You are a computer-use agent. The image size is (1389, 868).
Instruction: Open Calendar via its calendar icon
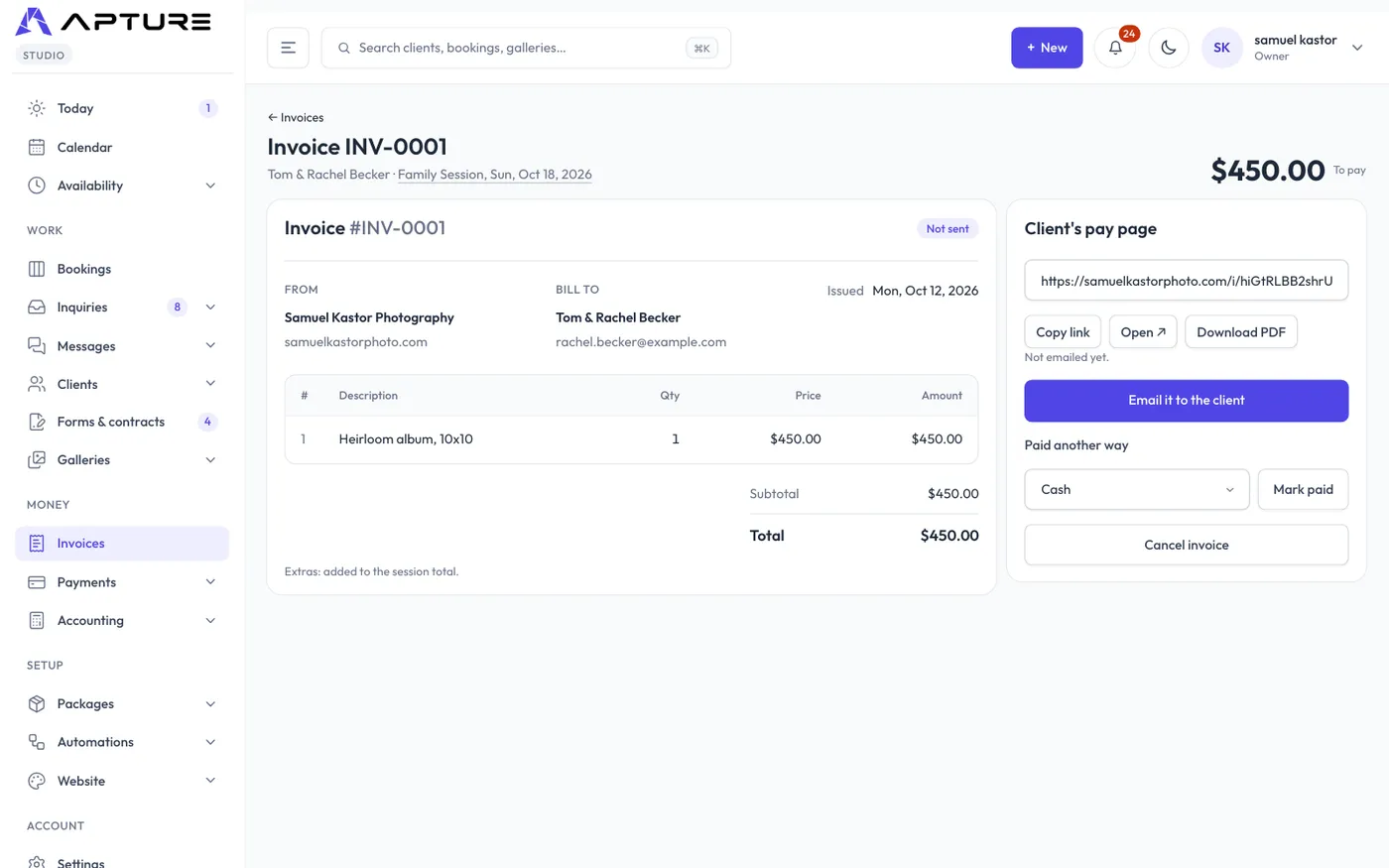tap(37, 147)
